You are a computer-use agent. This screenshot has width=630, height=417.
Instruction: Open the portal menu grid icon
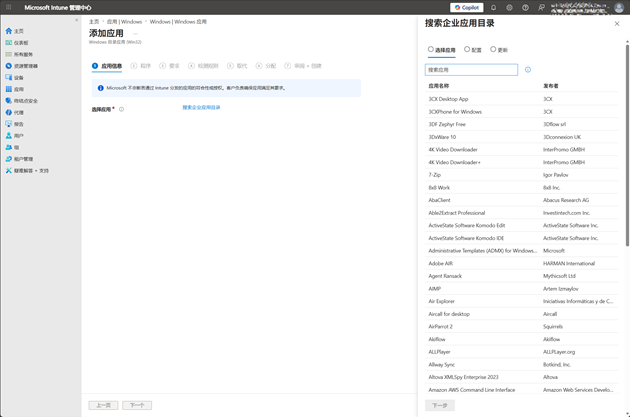pyautogui.click(x=8, y=7)
